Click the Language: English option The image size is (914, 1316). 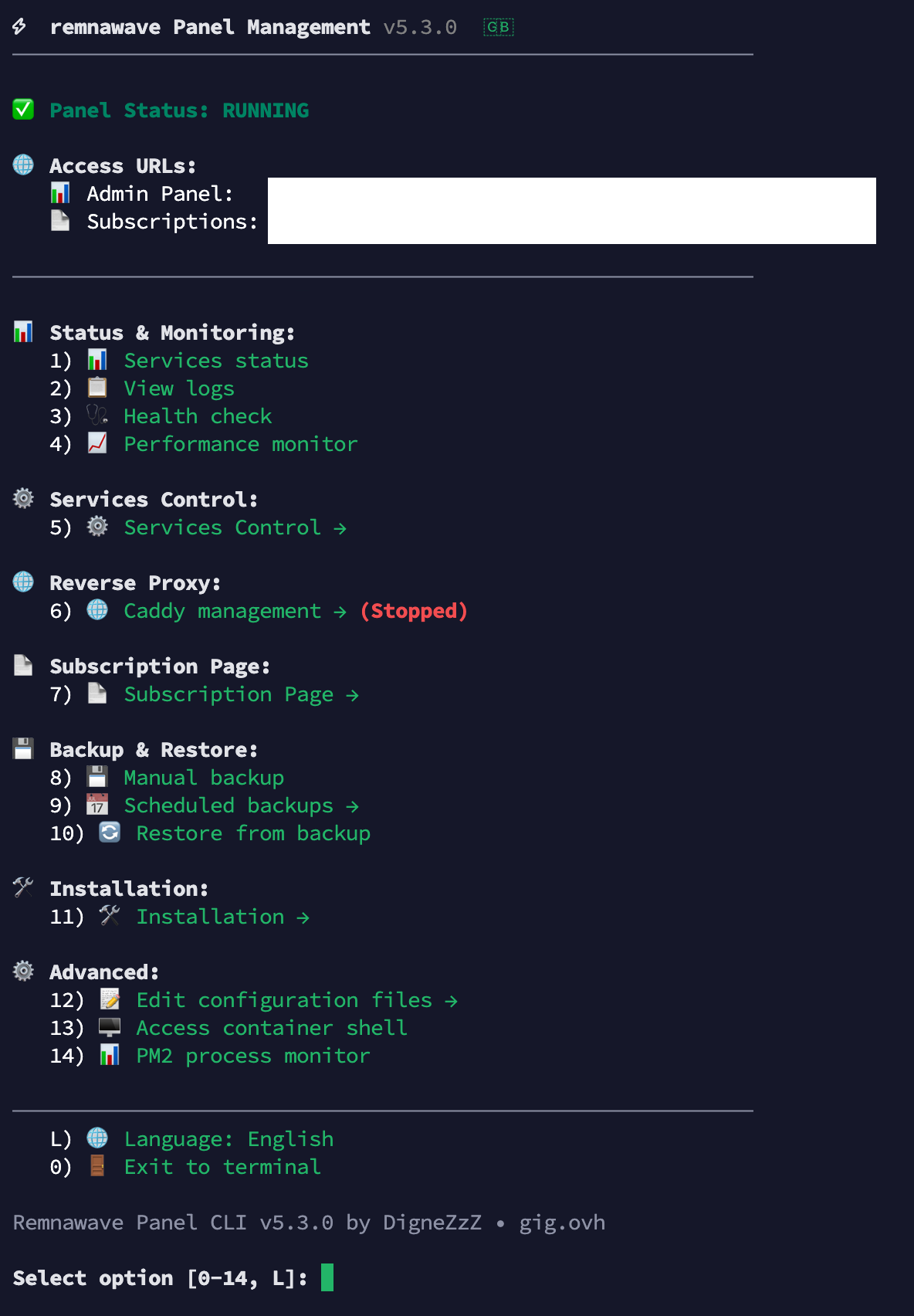228,1139
